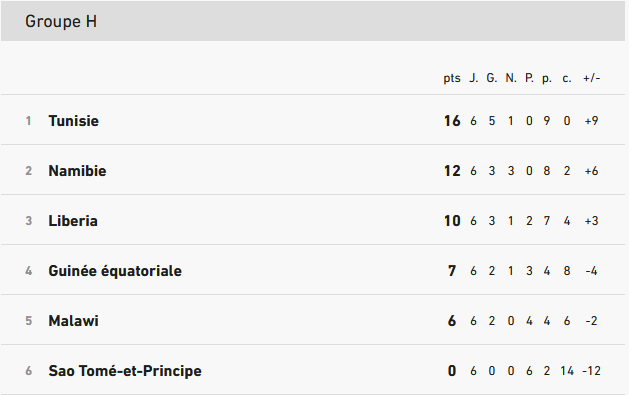The width and height of the screenshot is (629, 395).
Task: Select the c. goals conceded column header
Action: (567, 78)
